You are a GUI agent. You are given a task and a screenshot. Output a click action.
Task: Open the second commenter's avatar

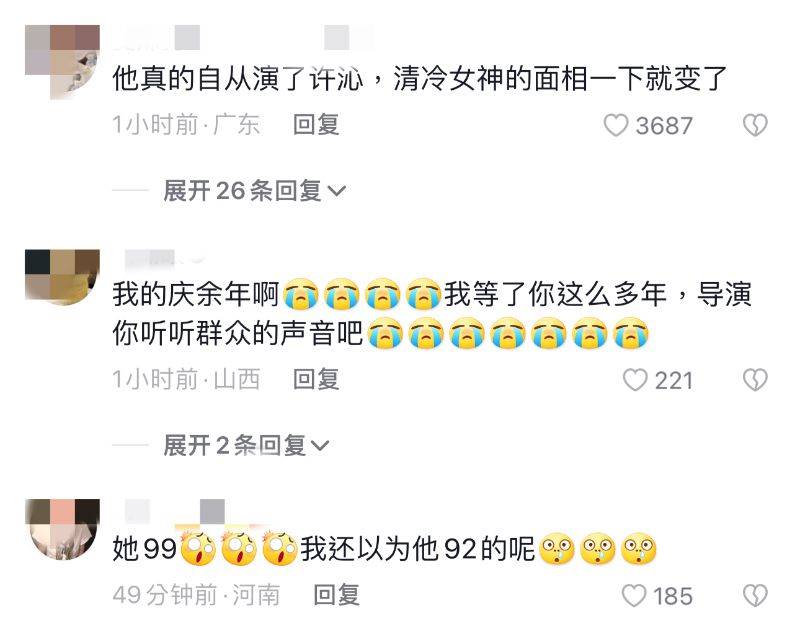(62, 277)
